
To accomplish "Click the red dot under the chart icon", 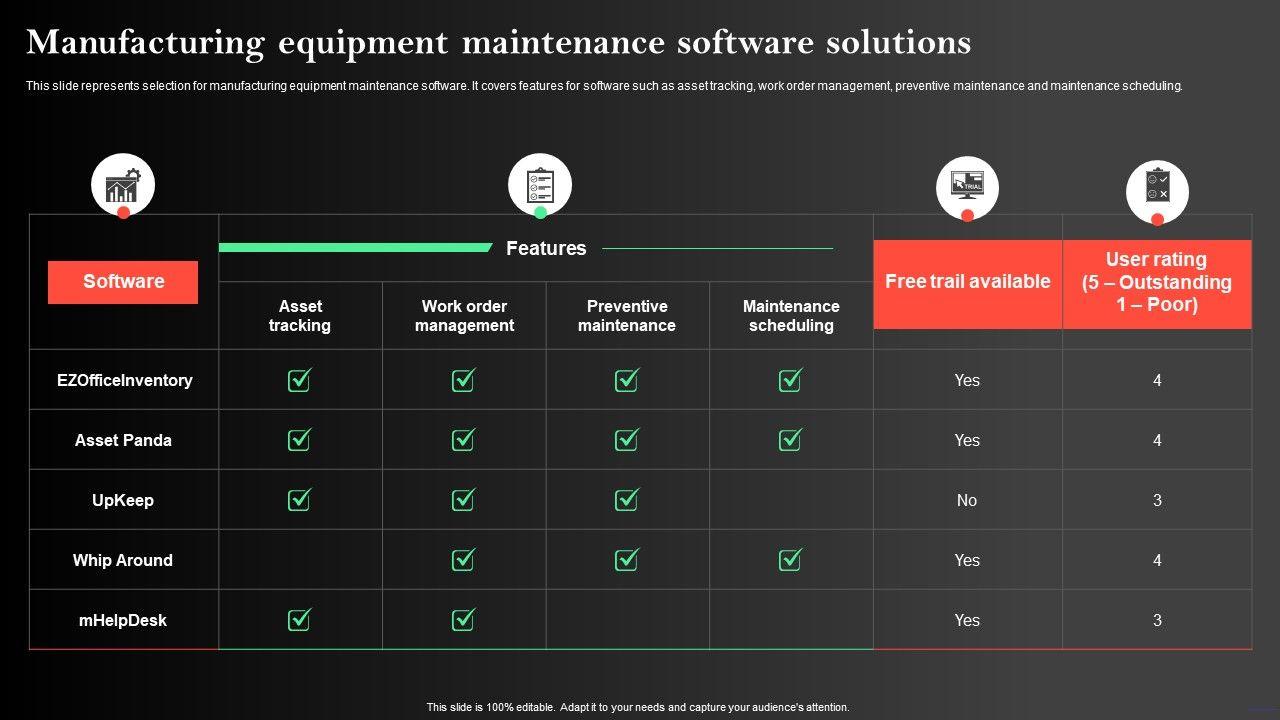I will tap(123, 212).
